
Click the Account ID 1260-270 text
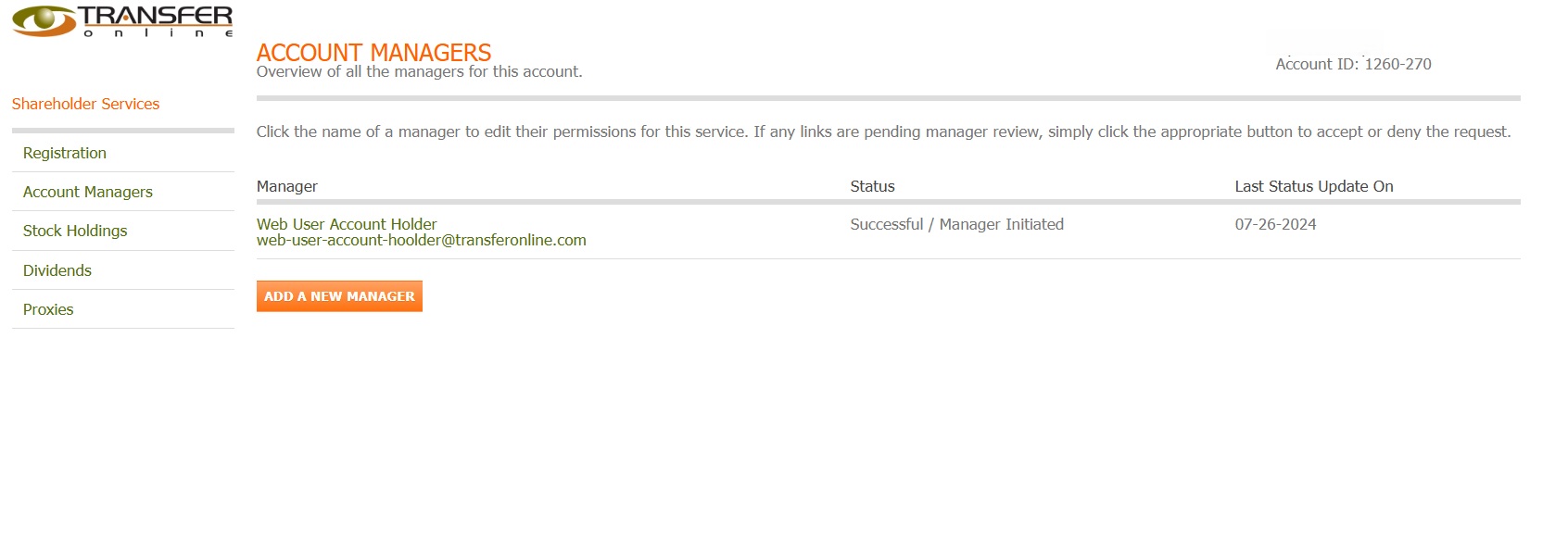(x=1353, y=64)
